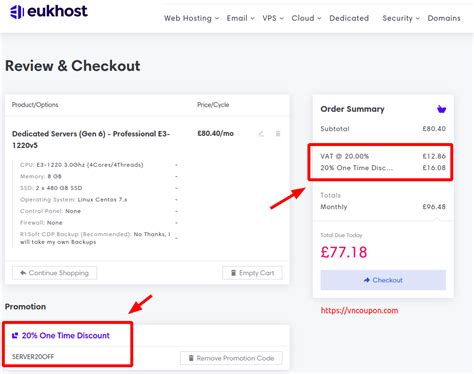Click the Security chevron arrow
Image resolution: width=474 pixels, height=374 pixels.
(418, 18)
